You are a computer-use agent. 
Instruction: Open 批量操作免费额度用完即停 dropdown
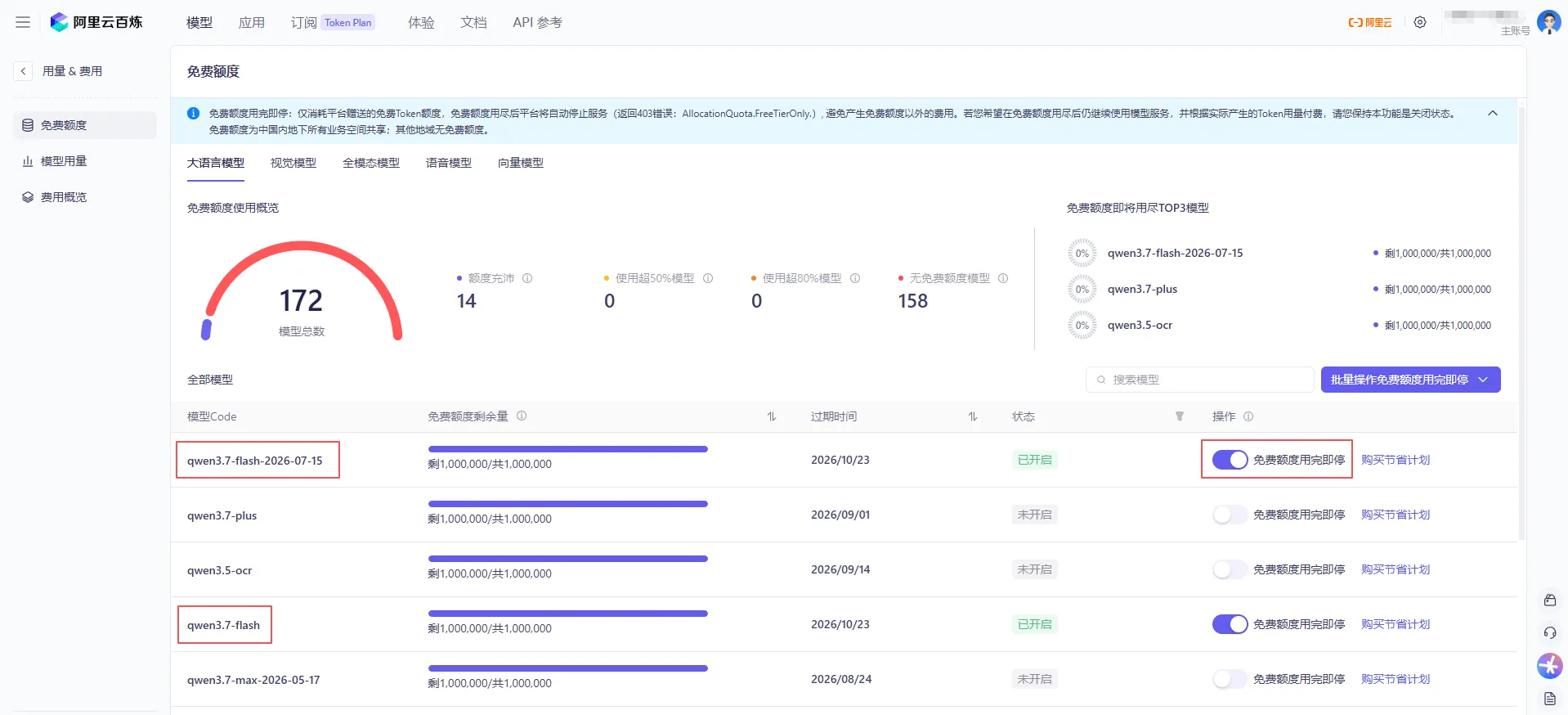(1410, 380)
